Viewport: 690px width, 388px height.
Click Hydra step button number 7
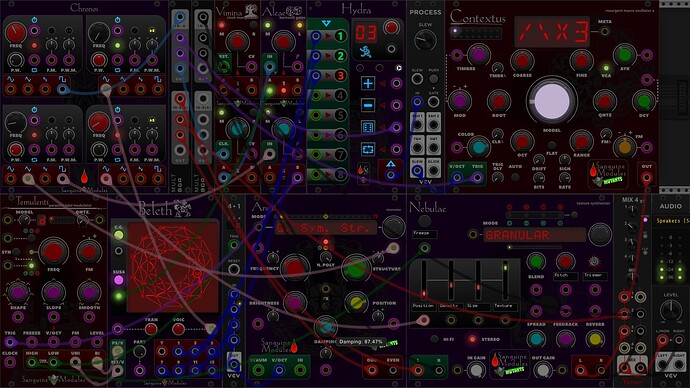click(340, 155)
